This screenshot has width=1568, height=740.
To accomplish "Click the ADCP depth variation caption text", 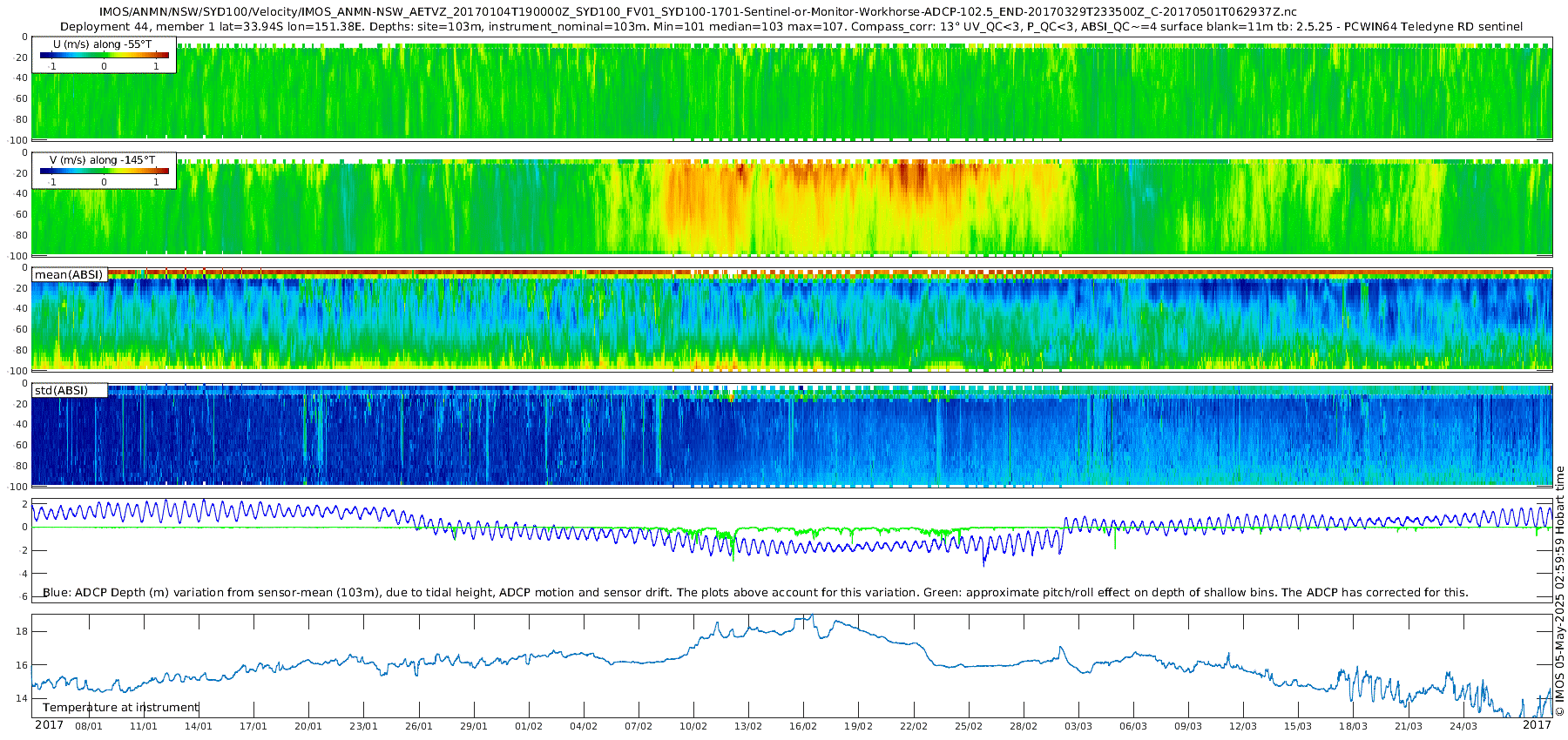I will (754, 592).
